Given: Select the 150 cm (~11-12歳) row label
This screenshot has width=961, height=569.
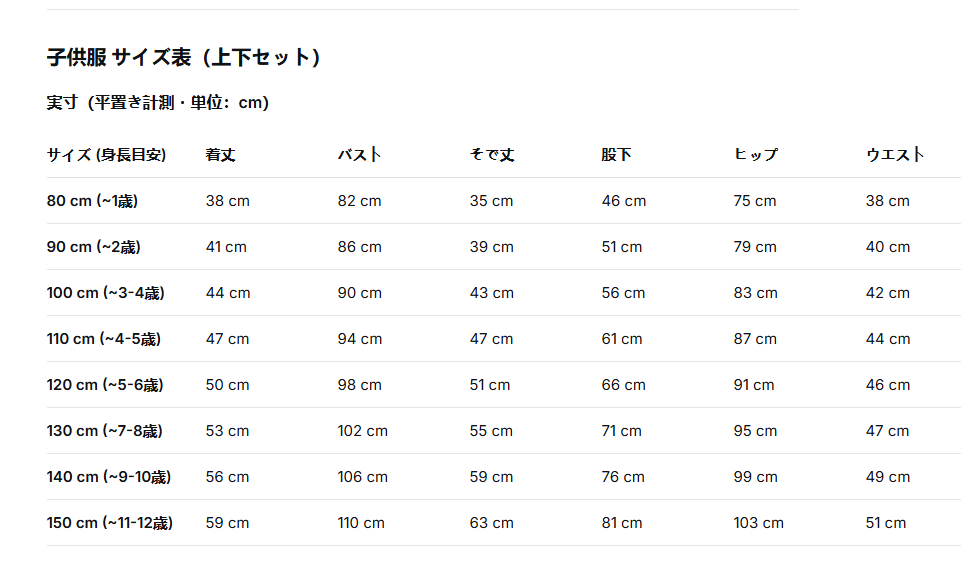Looking at the screenshot, I should coord(110,522).
